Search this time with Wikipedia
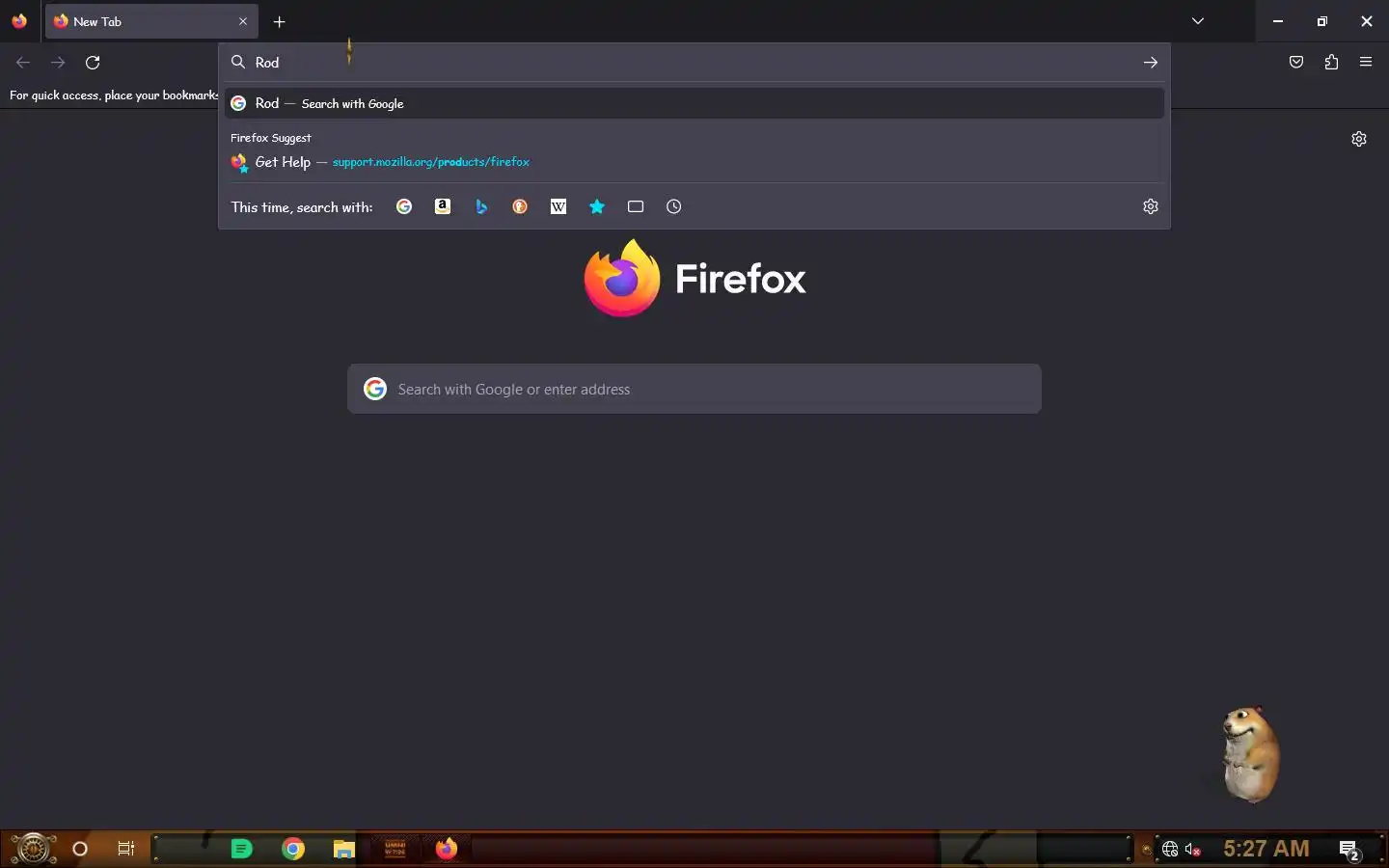Viewport: 1389px width, 868px height. click(558, 206)
